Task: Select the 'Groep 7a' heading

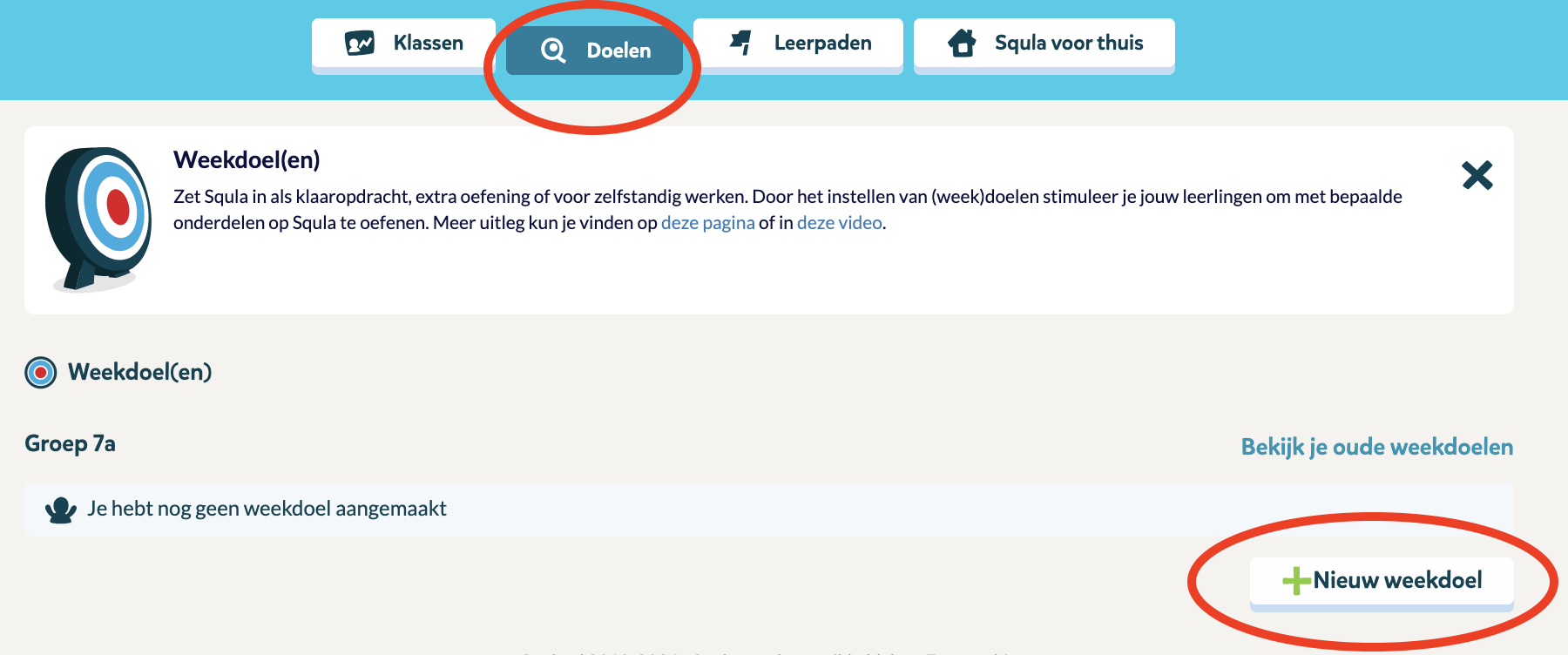Action: tap(70, 443)
